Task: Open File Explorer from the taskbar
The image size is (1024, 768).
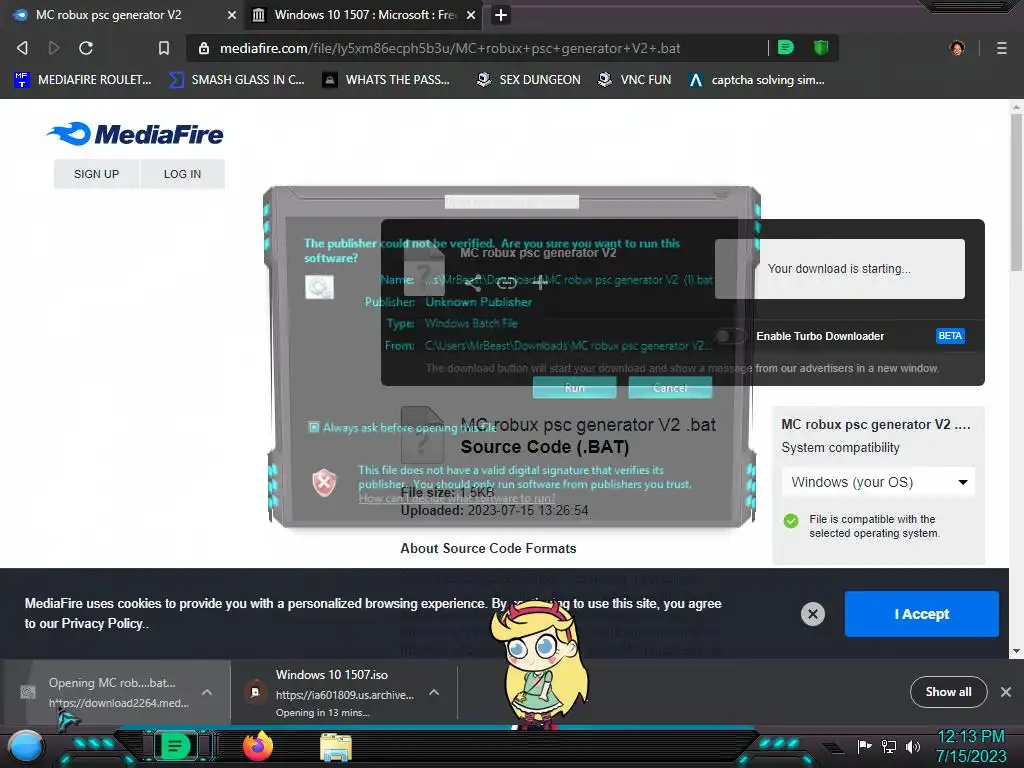Action: pos(336,747)
